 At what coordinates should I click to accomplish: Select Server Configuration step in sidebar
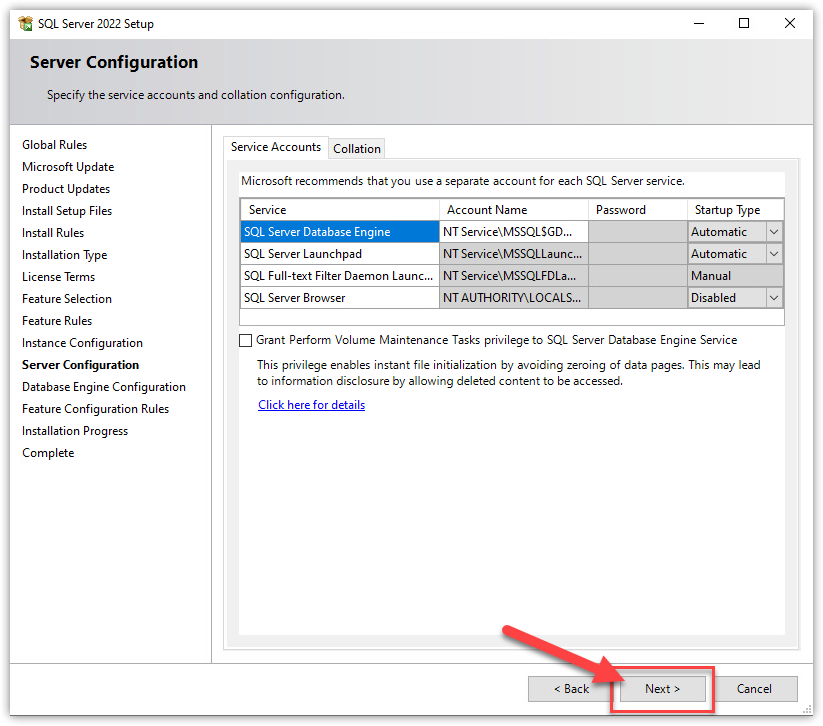coord(80,365)
